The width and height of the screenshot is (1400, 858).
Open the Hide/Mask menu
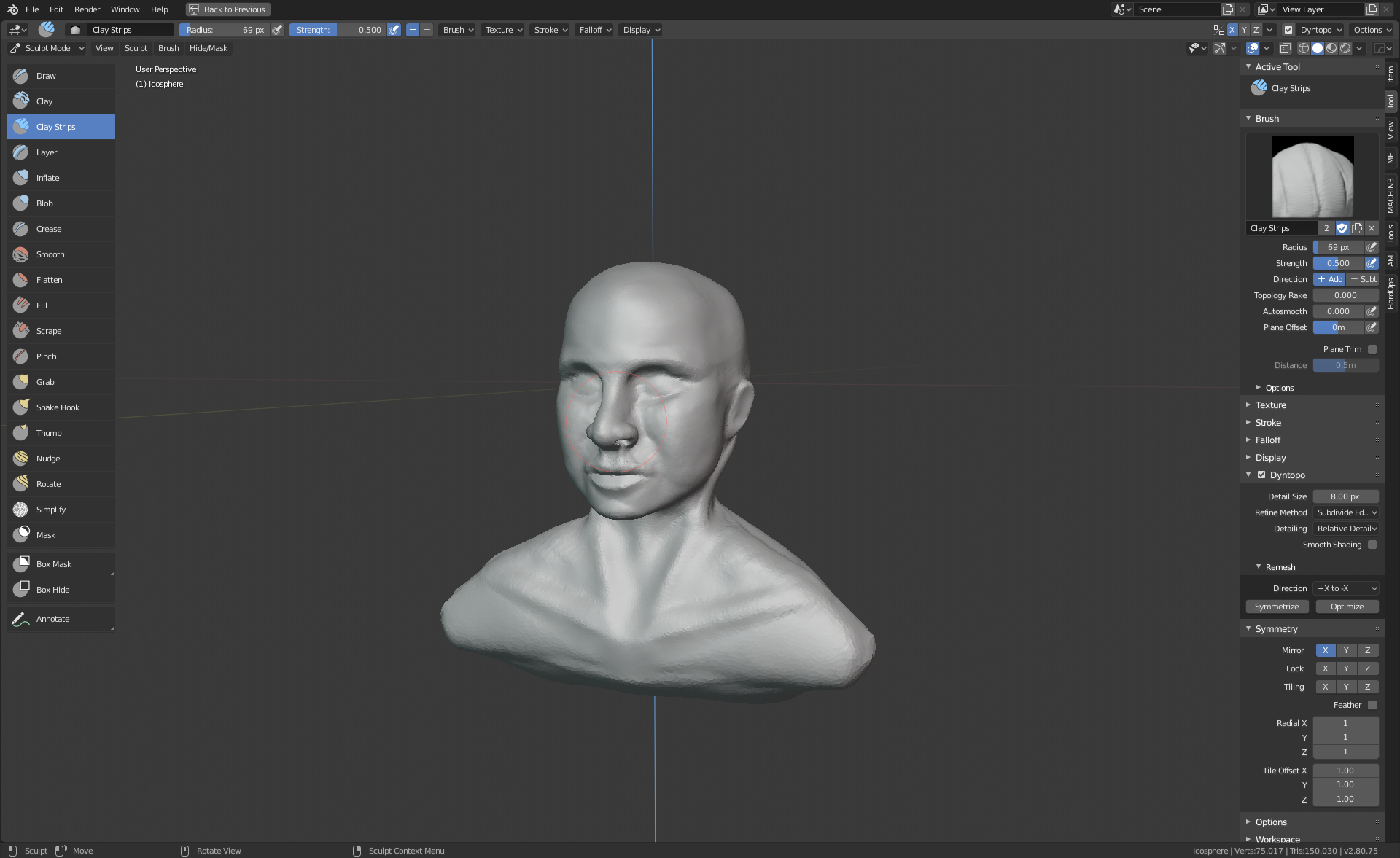point(208,48)
